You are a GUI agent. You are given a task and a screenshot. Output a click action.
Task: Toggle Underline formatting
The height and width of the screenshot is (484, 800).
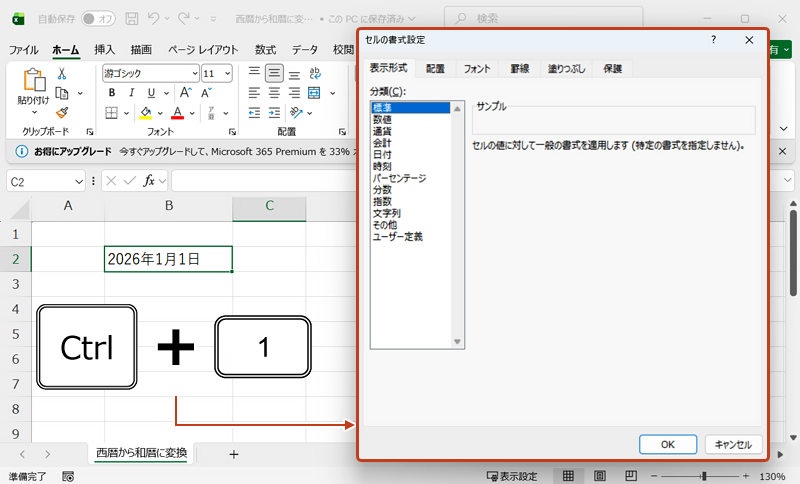[x=151, y=93]
